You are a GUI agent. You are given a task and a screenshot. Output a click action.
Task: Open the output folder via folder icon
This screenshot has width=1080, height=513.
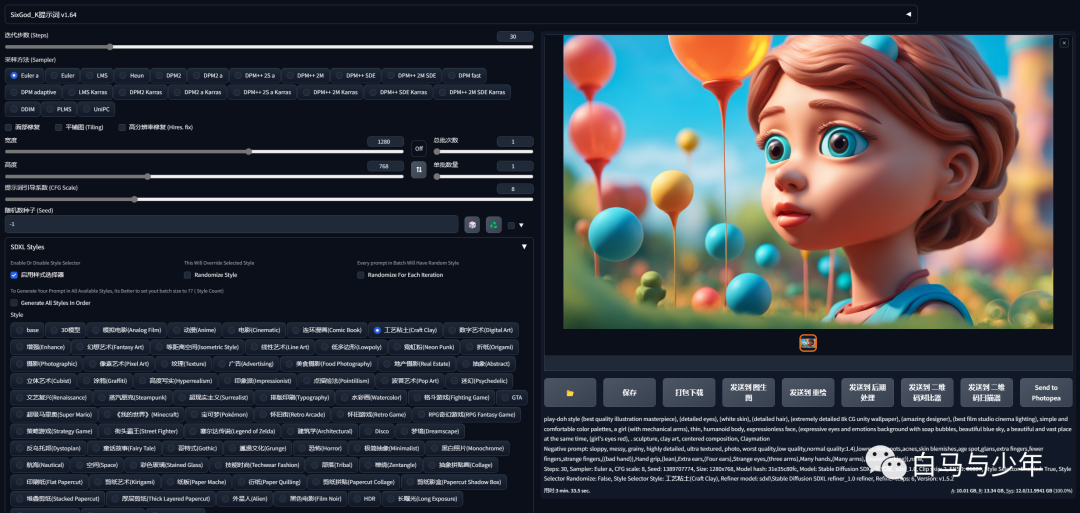click(x=570, y=392)
